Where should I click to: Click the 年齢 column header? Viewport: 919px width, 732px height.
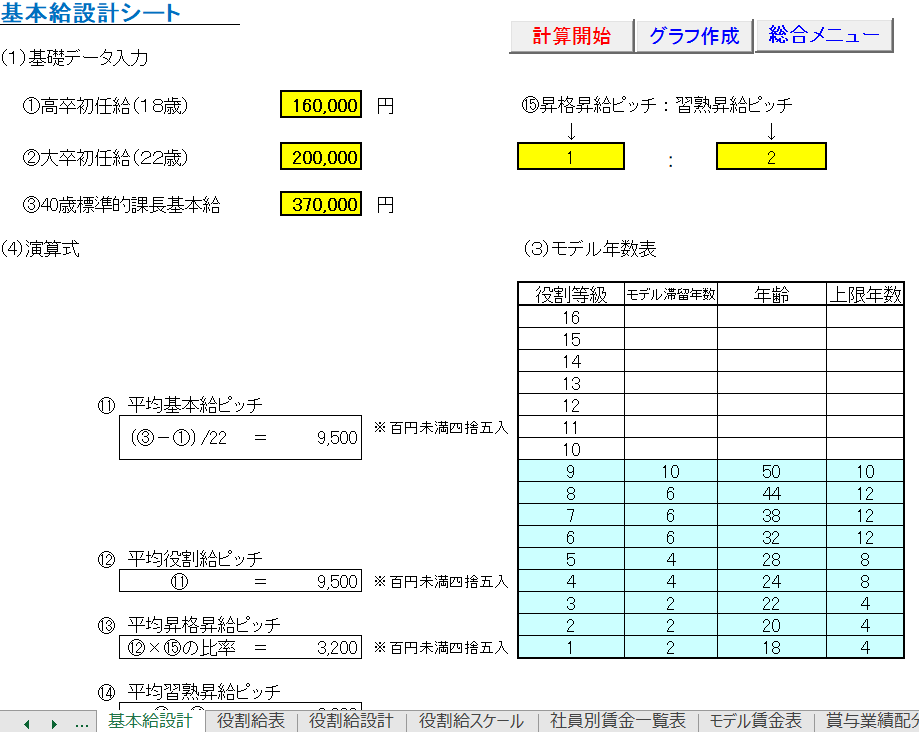[x=771, y=294]
